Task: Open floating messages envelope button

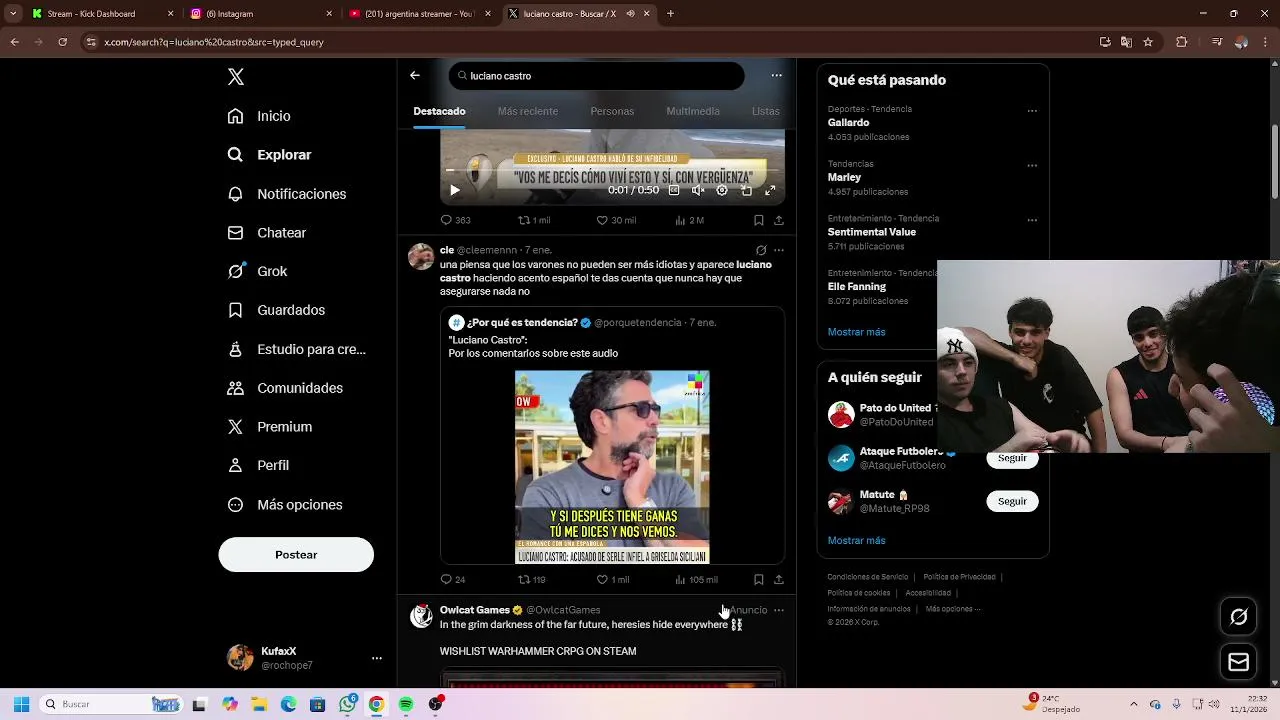Action: pyautogui.click(x=1238, y=662)
